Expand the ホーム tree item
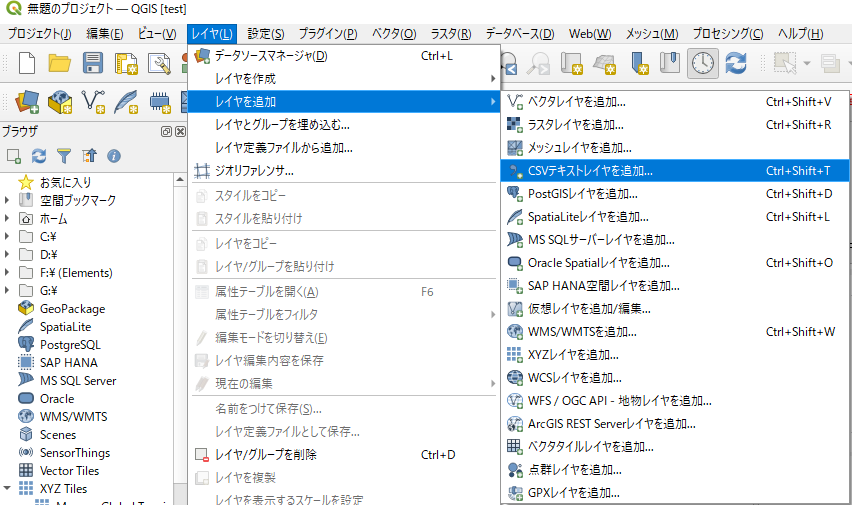The image size is (852, 505). pyautogui.click(x=8, y=219)
